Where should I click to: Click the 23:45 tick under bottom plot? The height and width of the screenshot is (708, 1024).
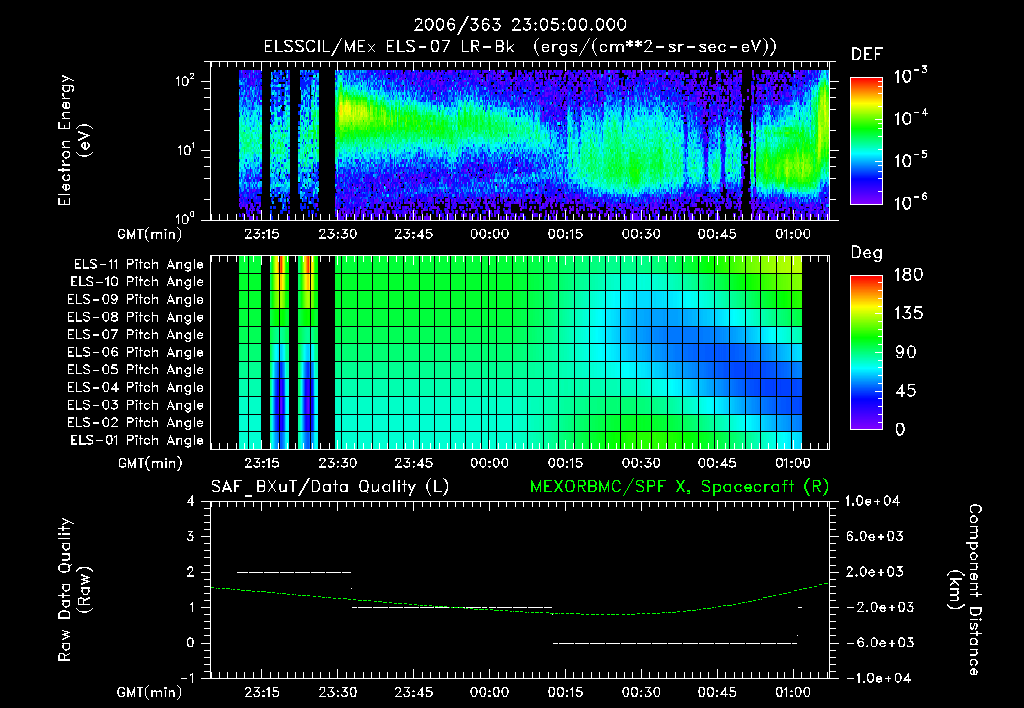click(x=413, y=692)
